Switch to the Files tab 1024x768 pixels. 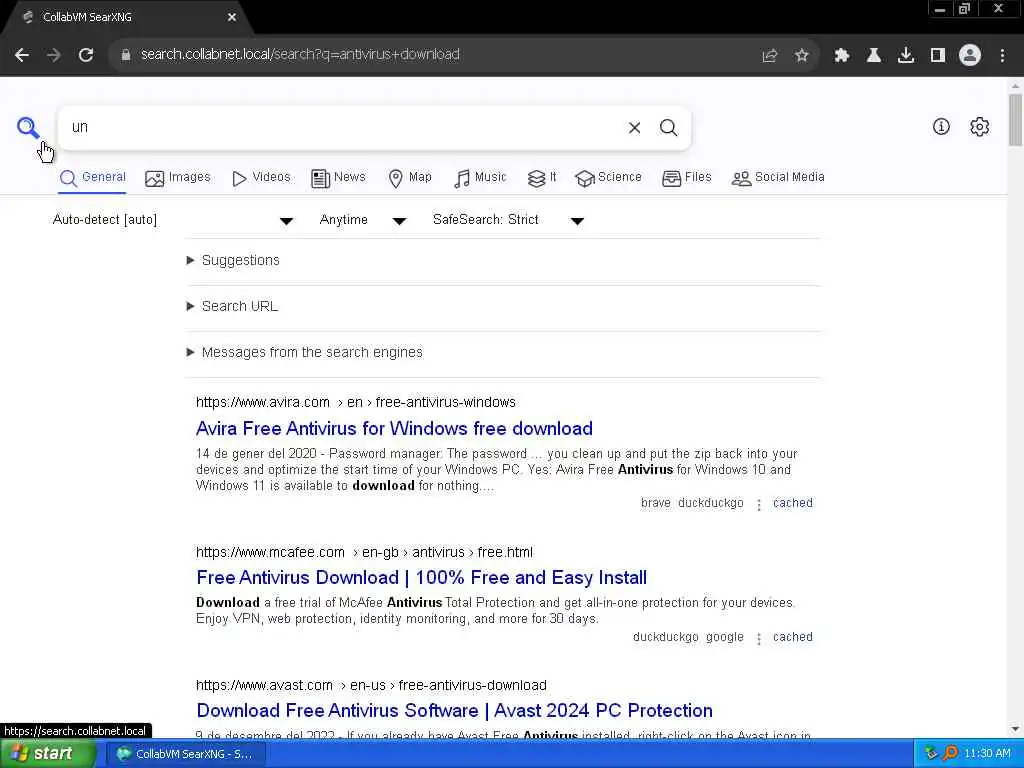[687, 178]
